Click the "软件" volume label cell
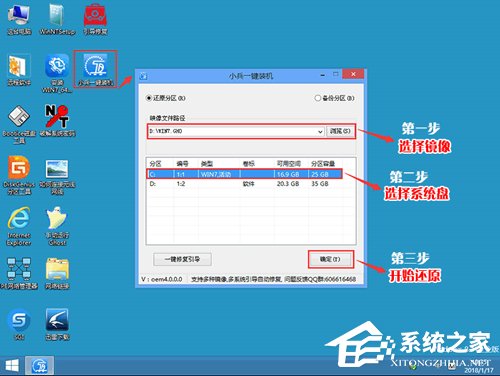500x376 pixels. pyautogui.click(x=248, y=184)
